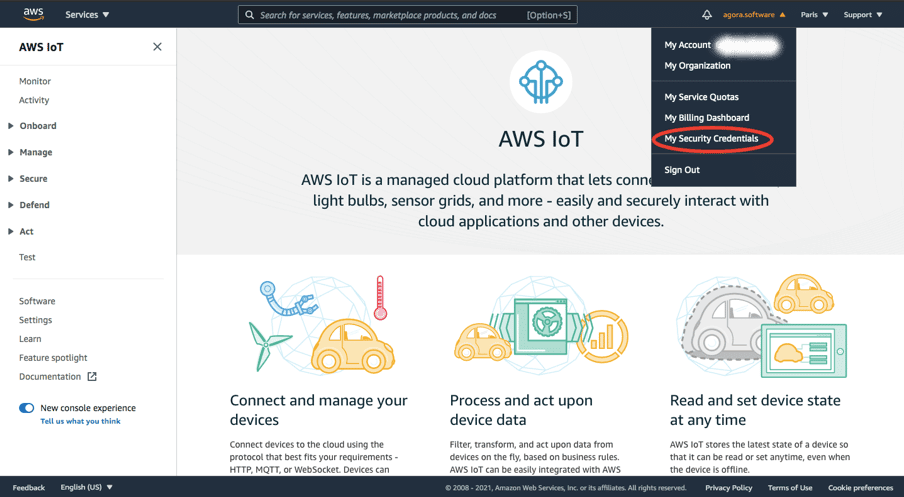Click the Connect and manage devices illustration
This screenshot has width=904, height=497.
321,323
